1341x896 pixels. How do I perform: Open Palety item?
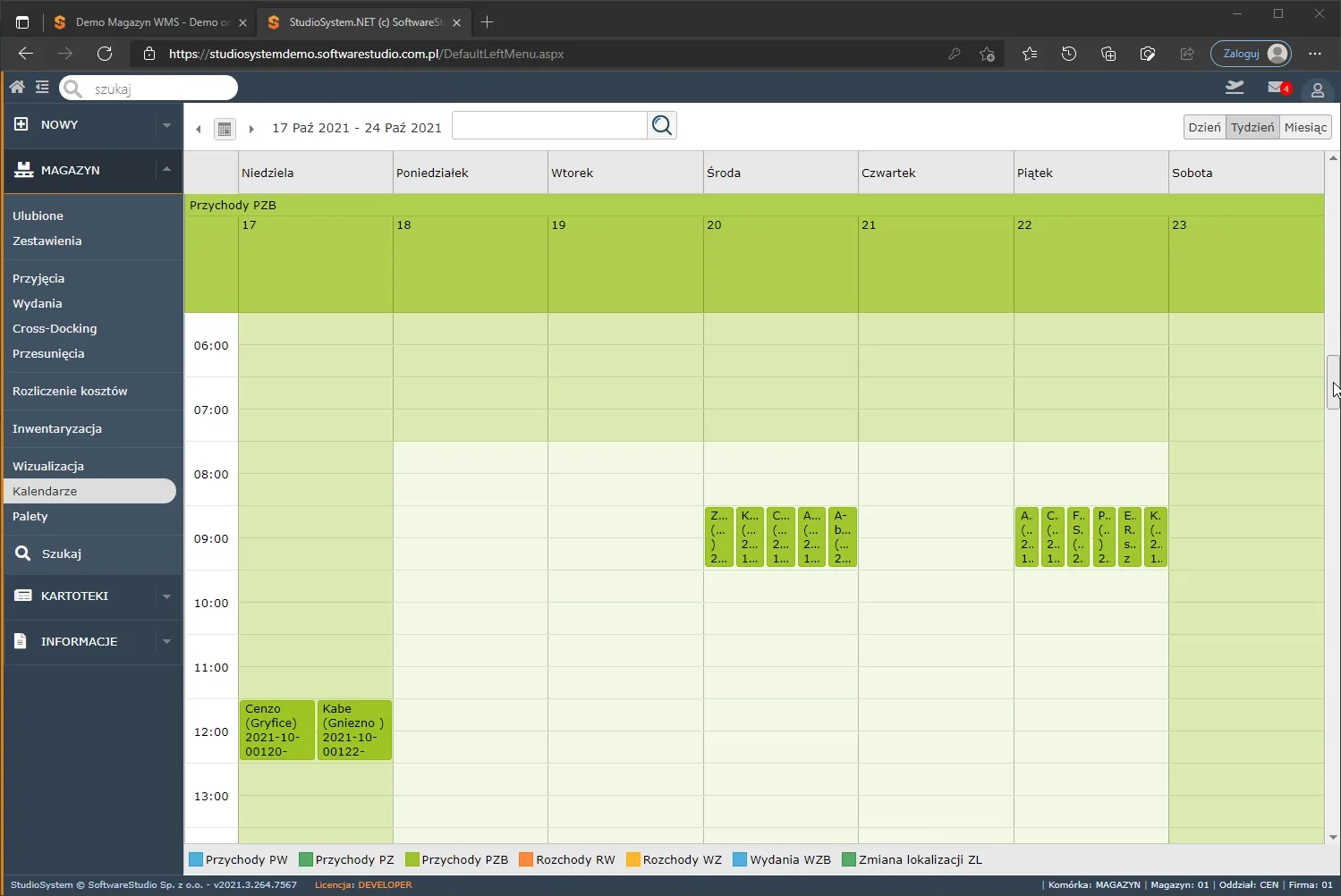30,516
